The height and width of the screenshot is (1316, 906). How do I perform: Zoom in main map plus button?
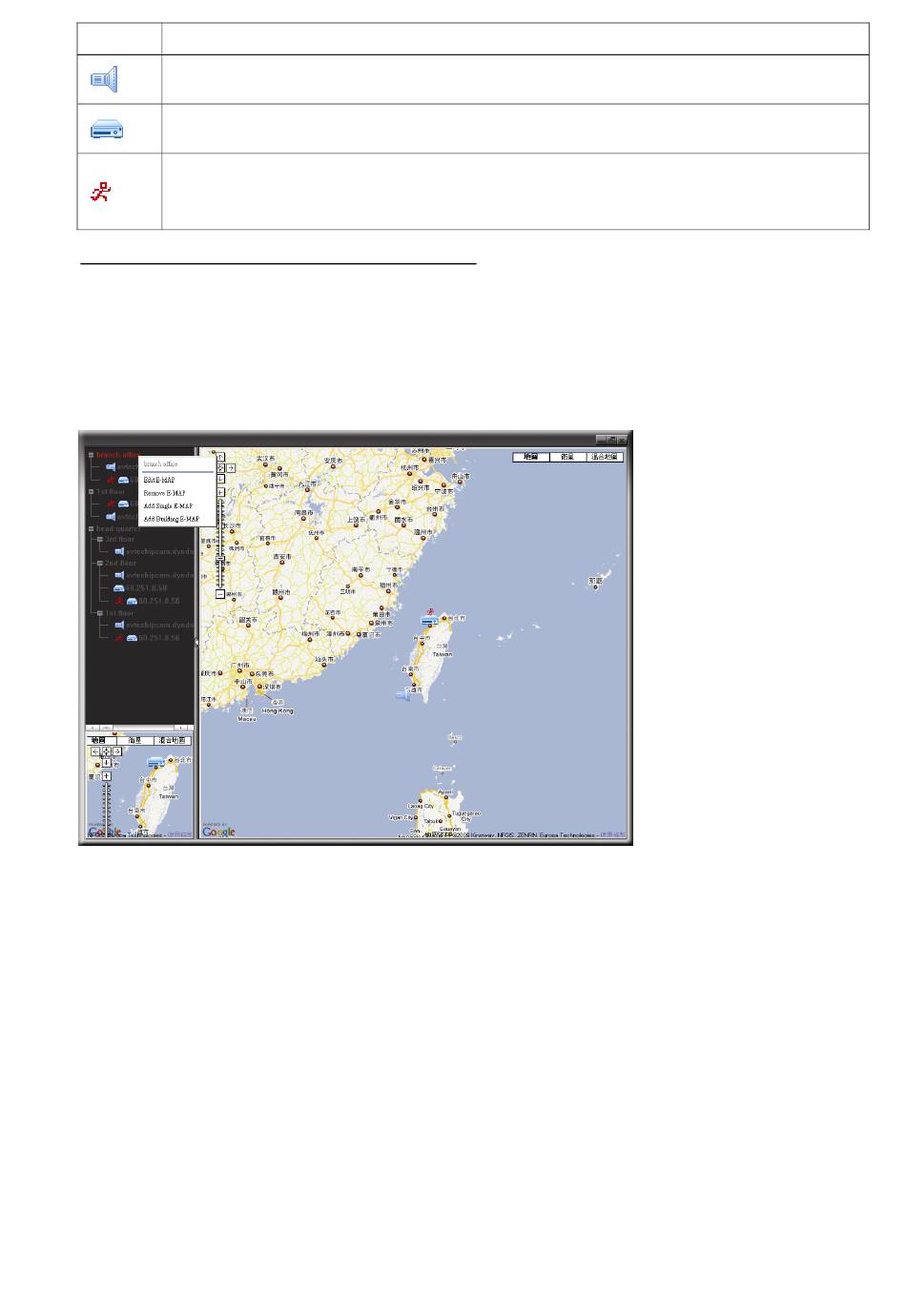pos(220,492)
